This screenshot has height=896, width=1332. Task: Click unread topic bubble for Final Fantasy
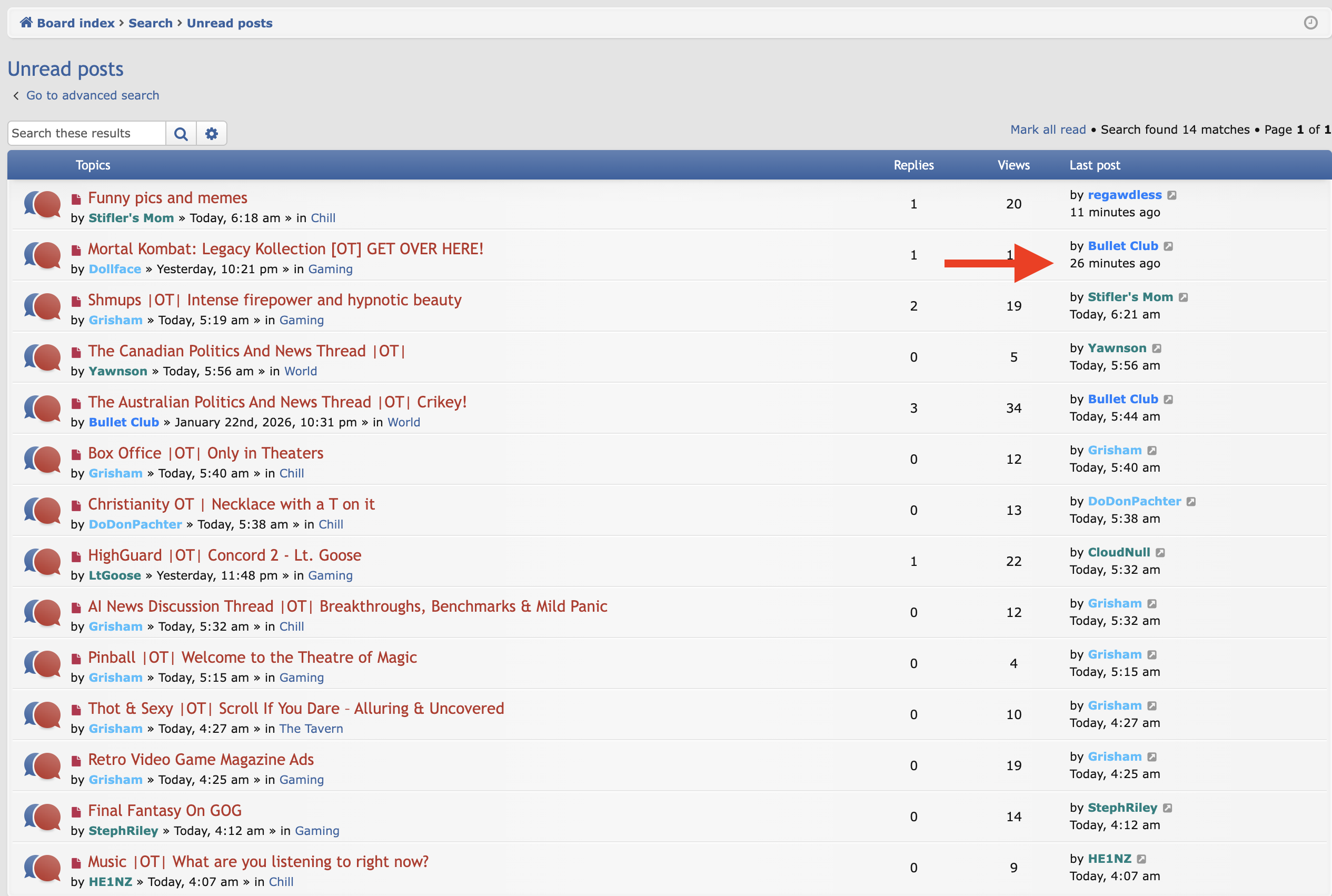(x=43, y=816)
